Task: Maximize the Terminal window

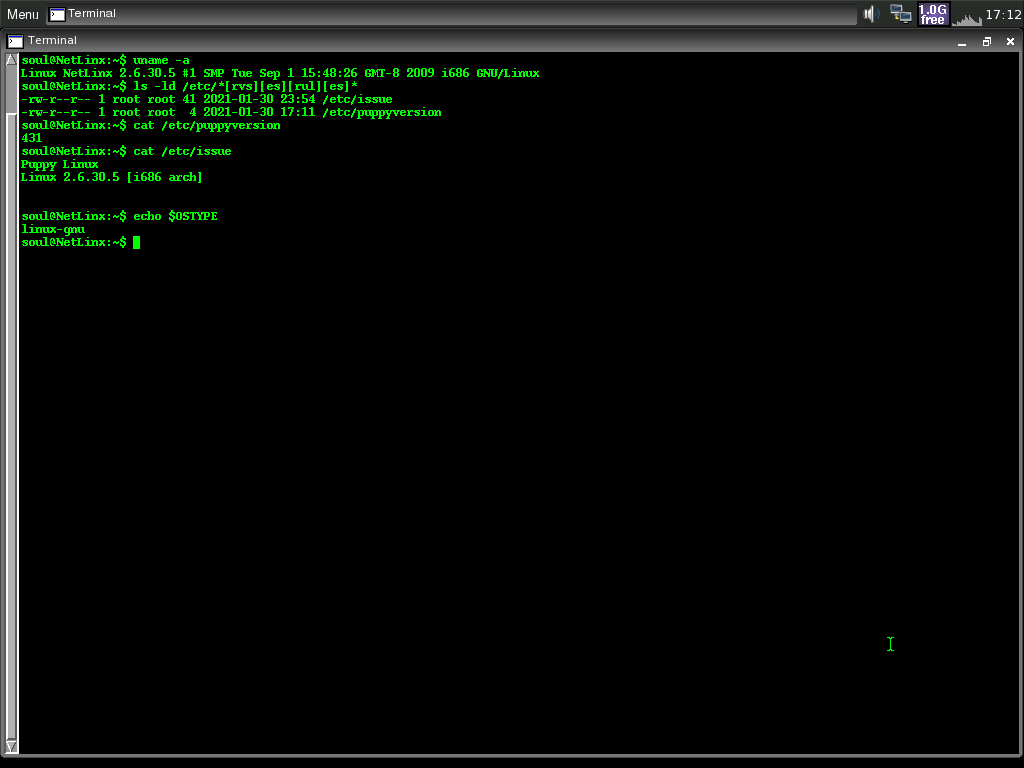Action: 986,42
